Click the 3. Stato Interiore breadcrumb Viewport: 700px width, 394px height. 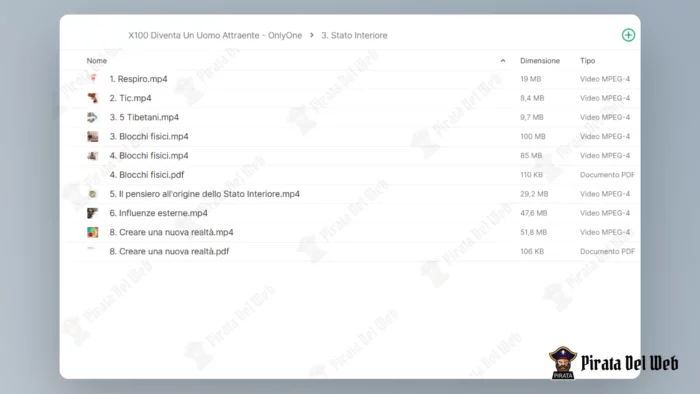pyautogui.click(x=354, y=35)
